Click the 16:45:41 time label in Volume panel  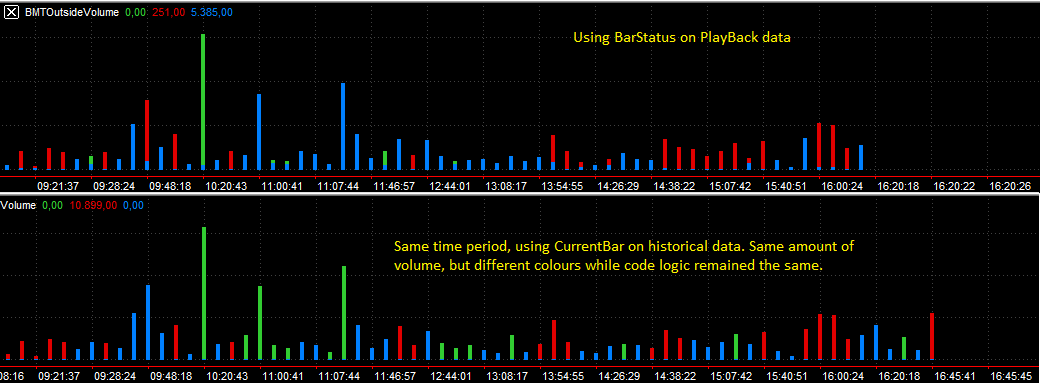[954, 376]
